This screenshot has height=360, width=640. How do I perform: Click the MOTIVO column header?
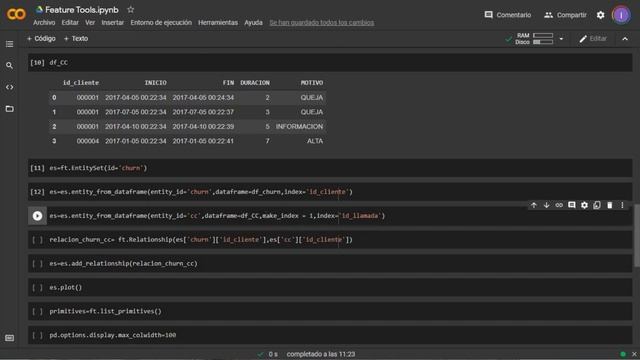[312, 83]
